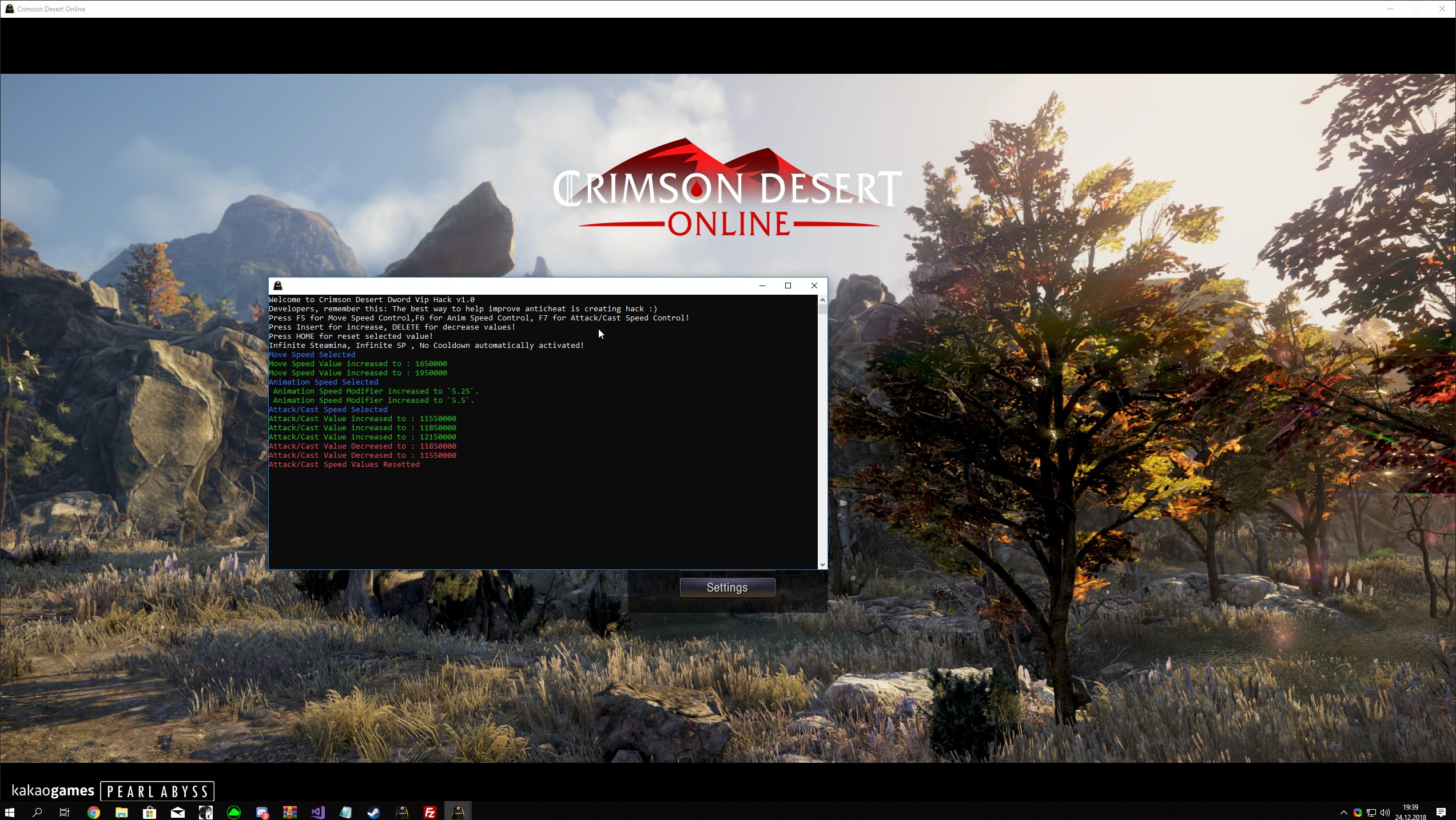Maximize the hack console window

tap(787, 286)
